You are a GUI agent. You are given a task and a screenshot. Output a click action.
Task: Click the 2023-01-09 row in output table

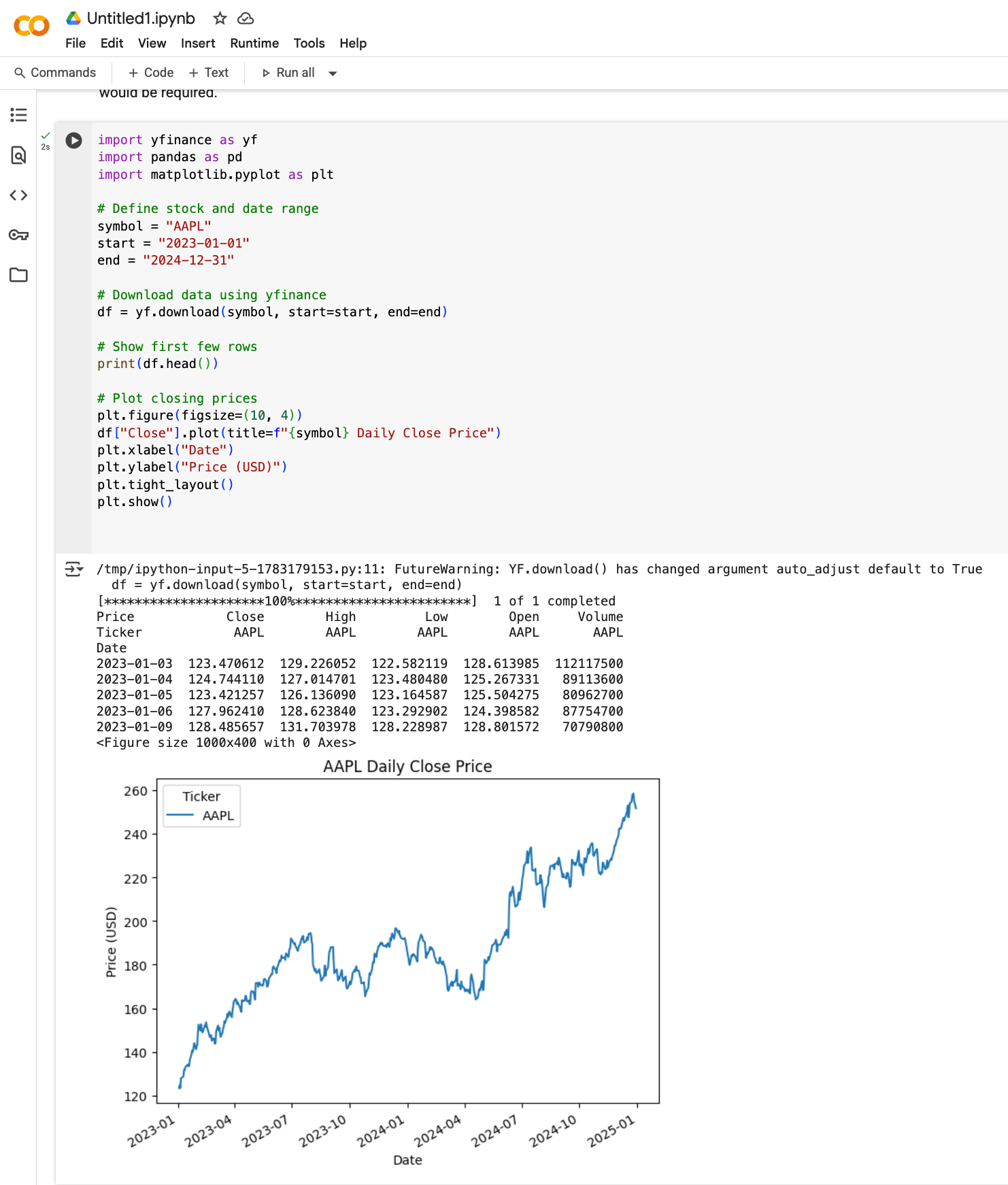pyautogui.click(x=360, y=727)
